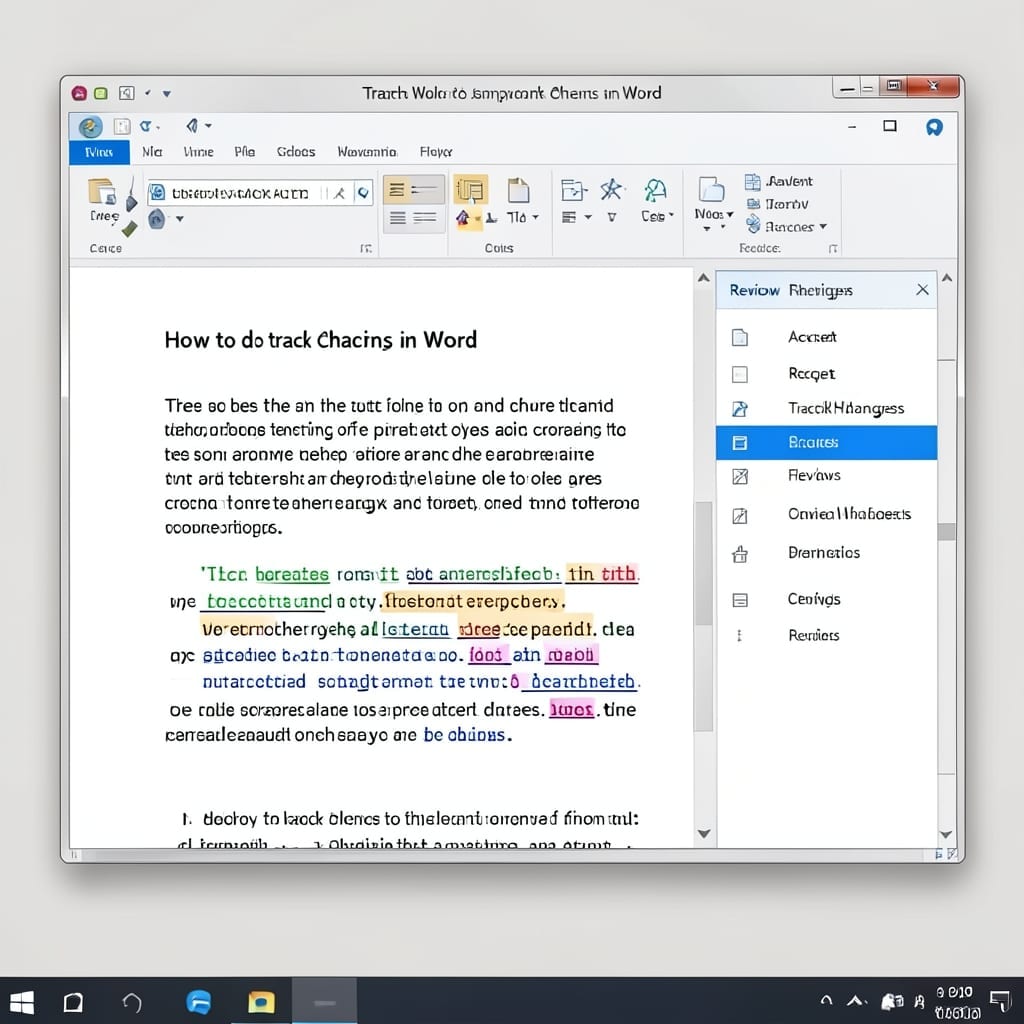Screen dimensions: 1024x1024
Task: Click the document heading 'How to do track Chacins in Word'
Action: coord(320,340)
